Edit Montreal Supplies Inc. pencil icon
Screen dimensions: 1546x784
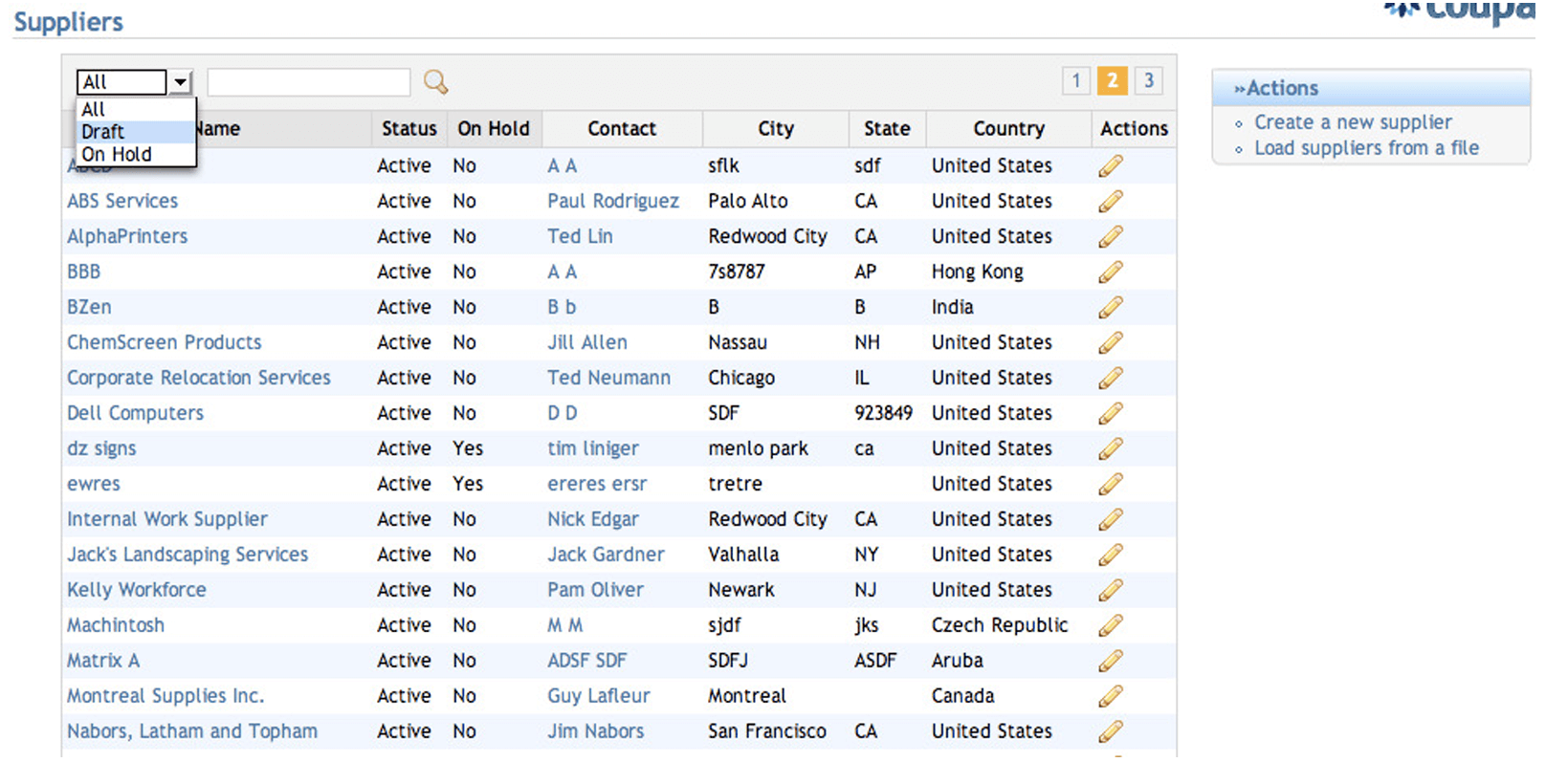[x=1111, y=697]
